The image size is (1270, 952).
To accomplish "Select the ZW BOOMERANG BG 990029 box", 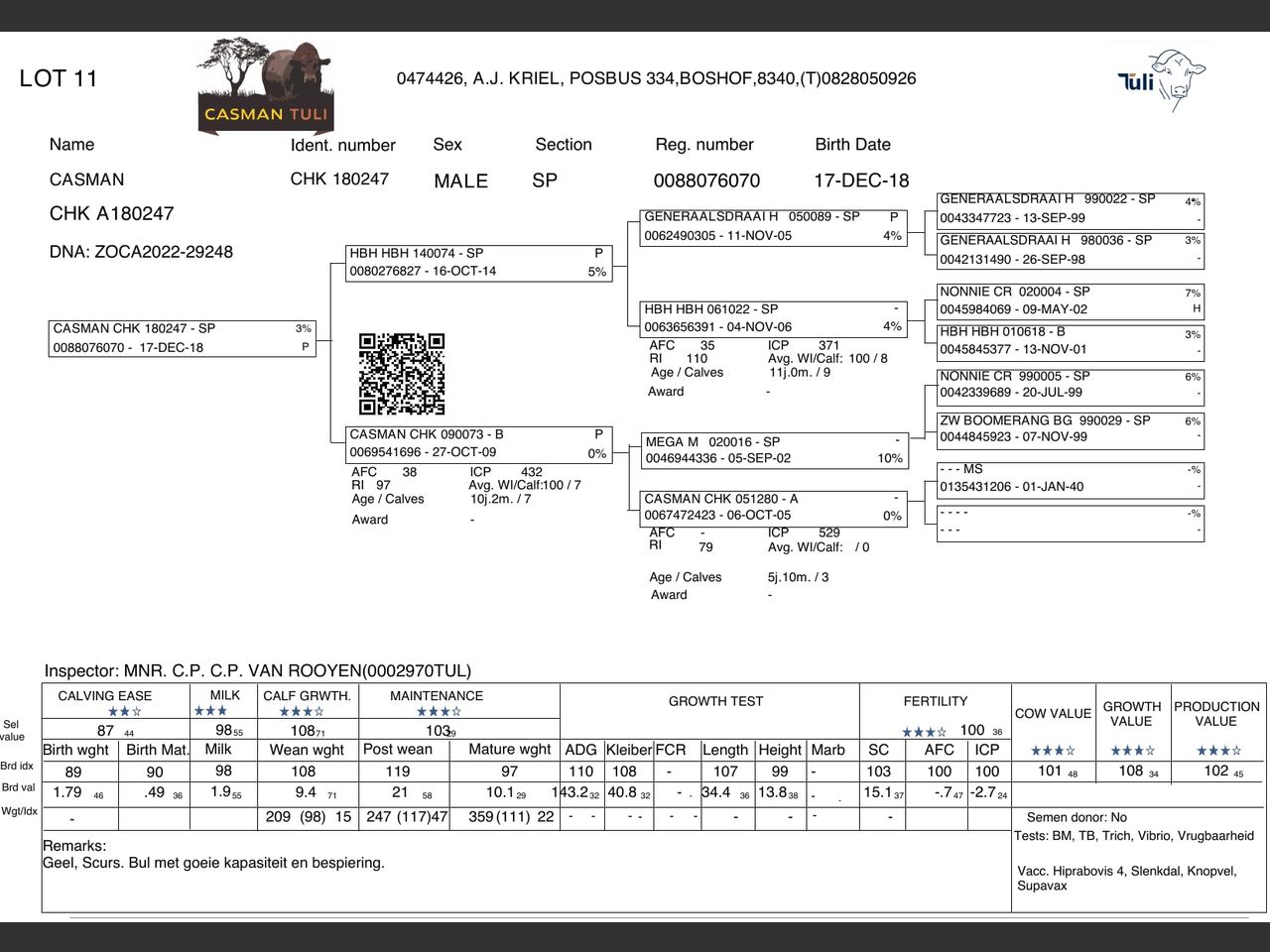I will (x=1070, y=428).
